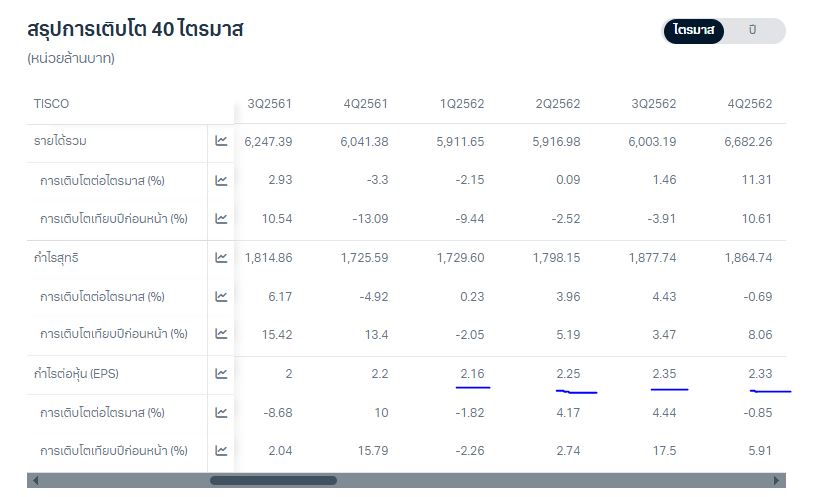Open chart icon for EPS quarterly growth row

(x=221, y=413)
